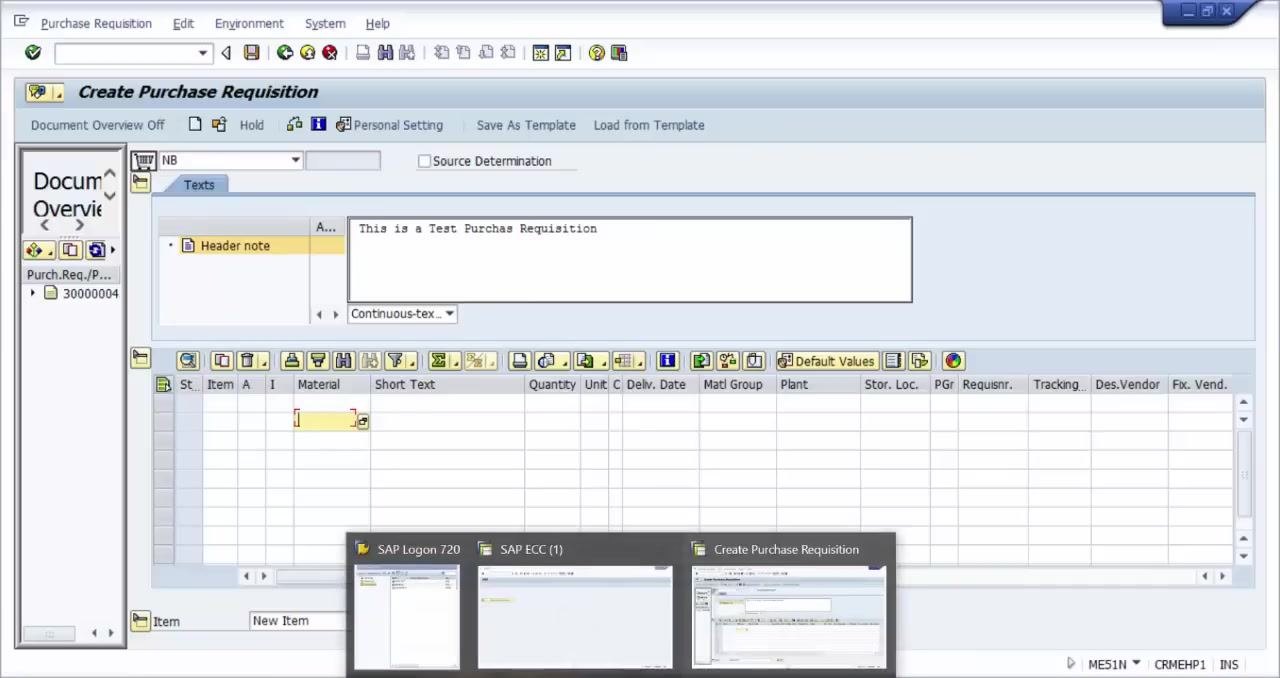Toggle the Source Determination checkbox
Viewport: 1280px width, 678px height.
click(x=424, y=161)
